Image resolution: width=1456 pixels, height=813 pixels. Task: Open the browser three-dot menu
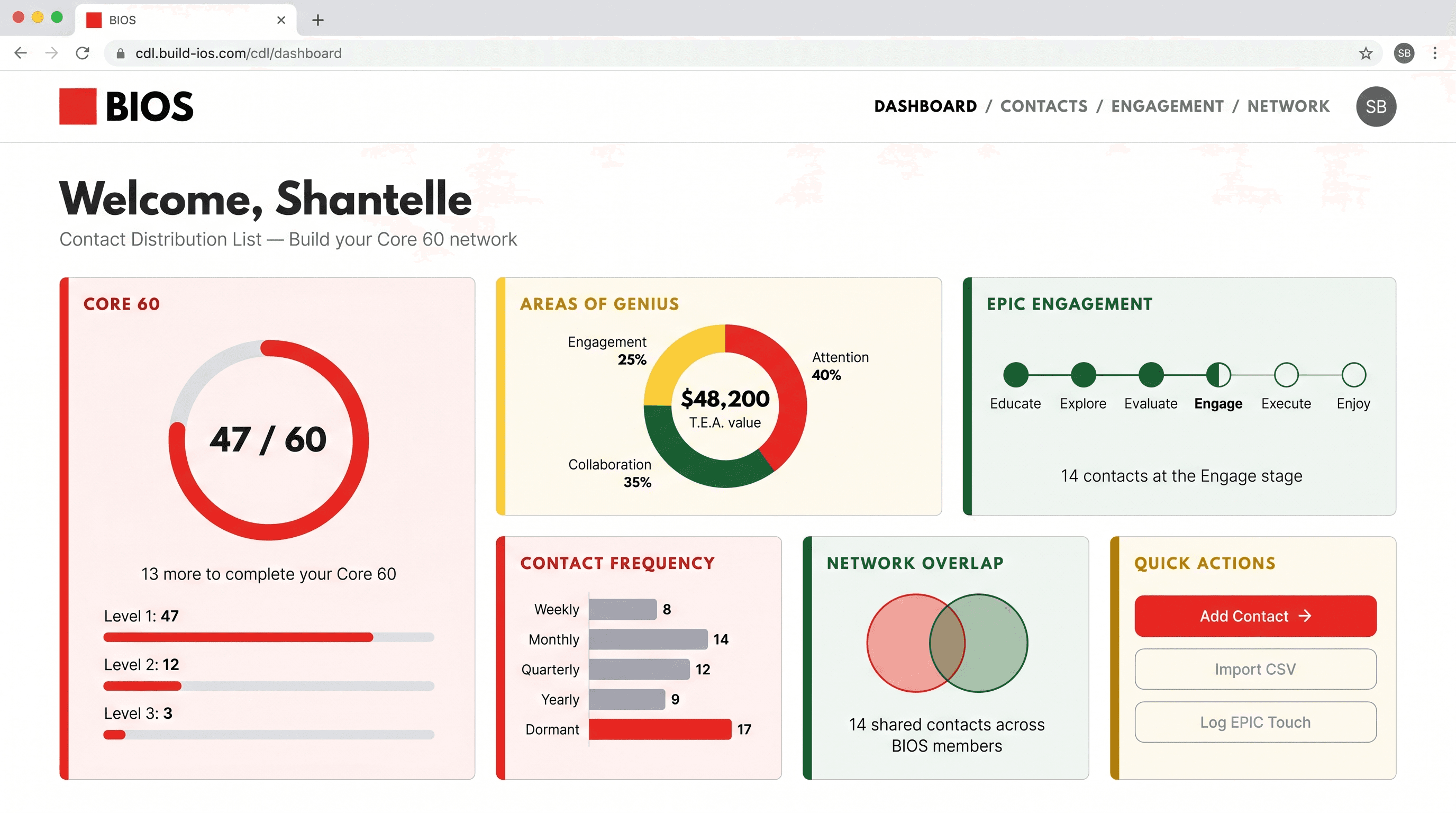coord(1434,53)
